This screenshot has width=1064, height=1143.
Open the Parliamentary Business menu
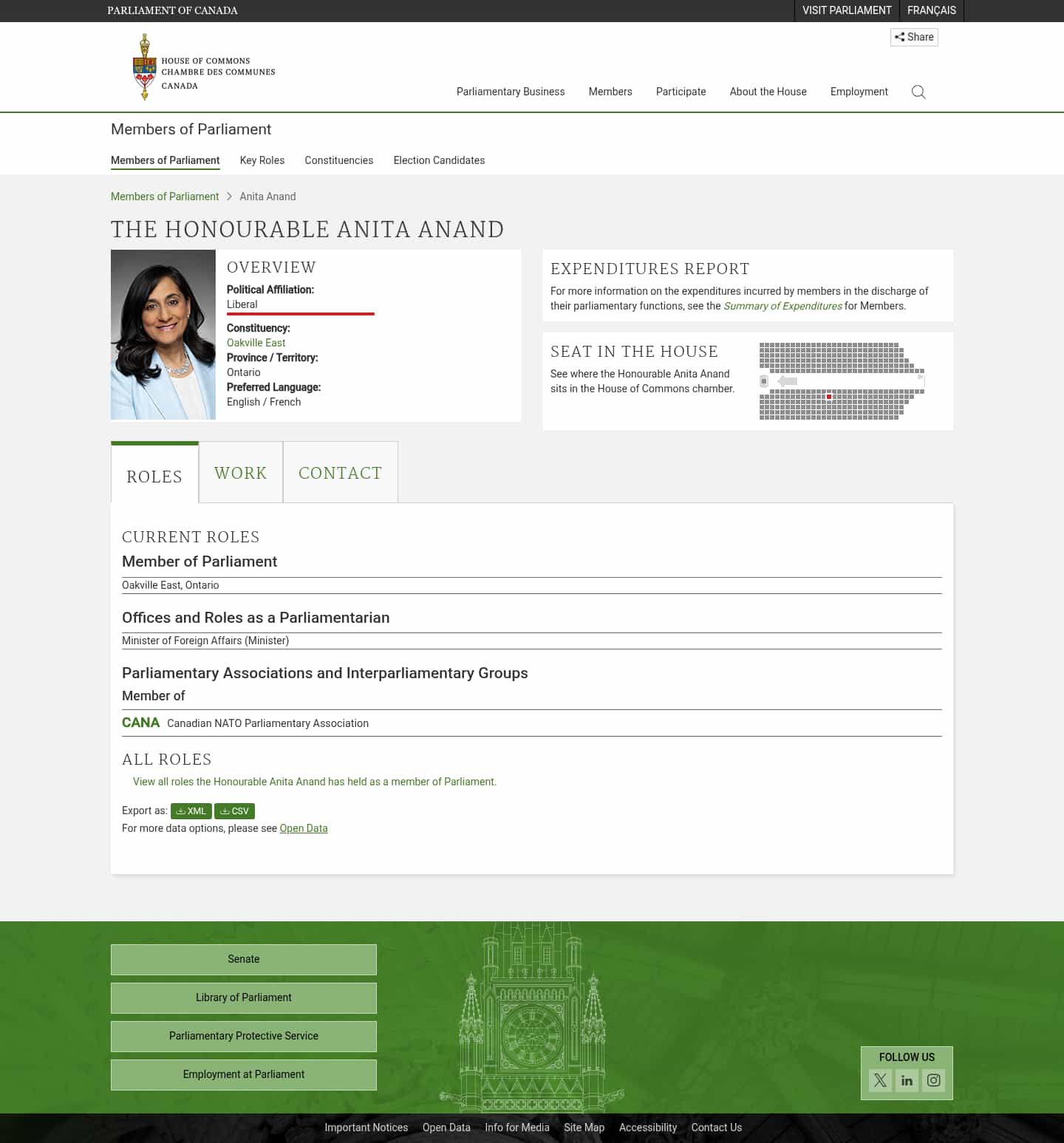(511, 92)
